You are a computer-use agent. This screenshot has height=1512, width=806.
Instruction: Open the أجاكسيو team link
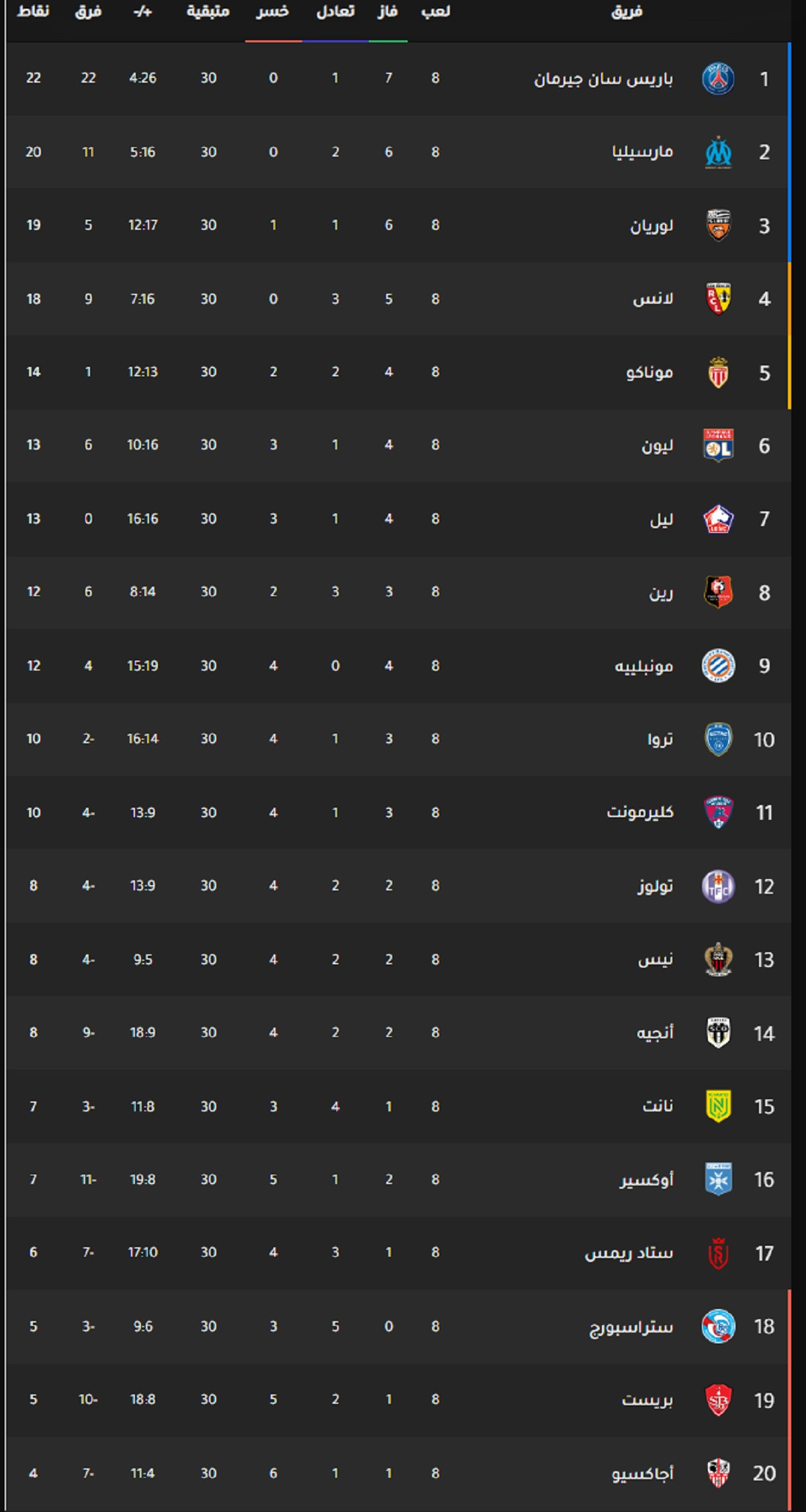[x=642, y=1474]
